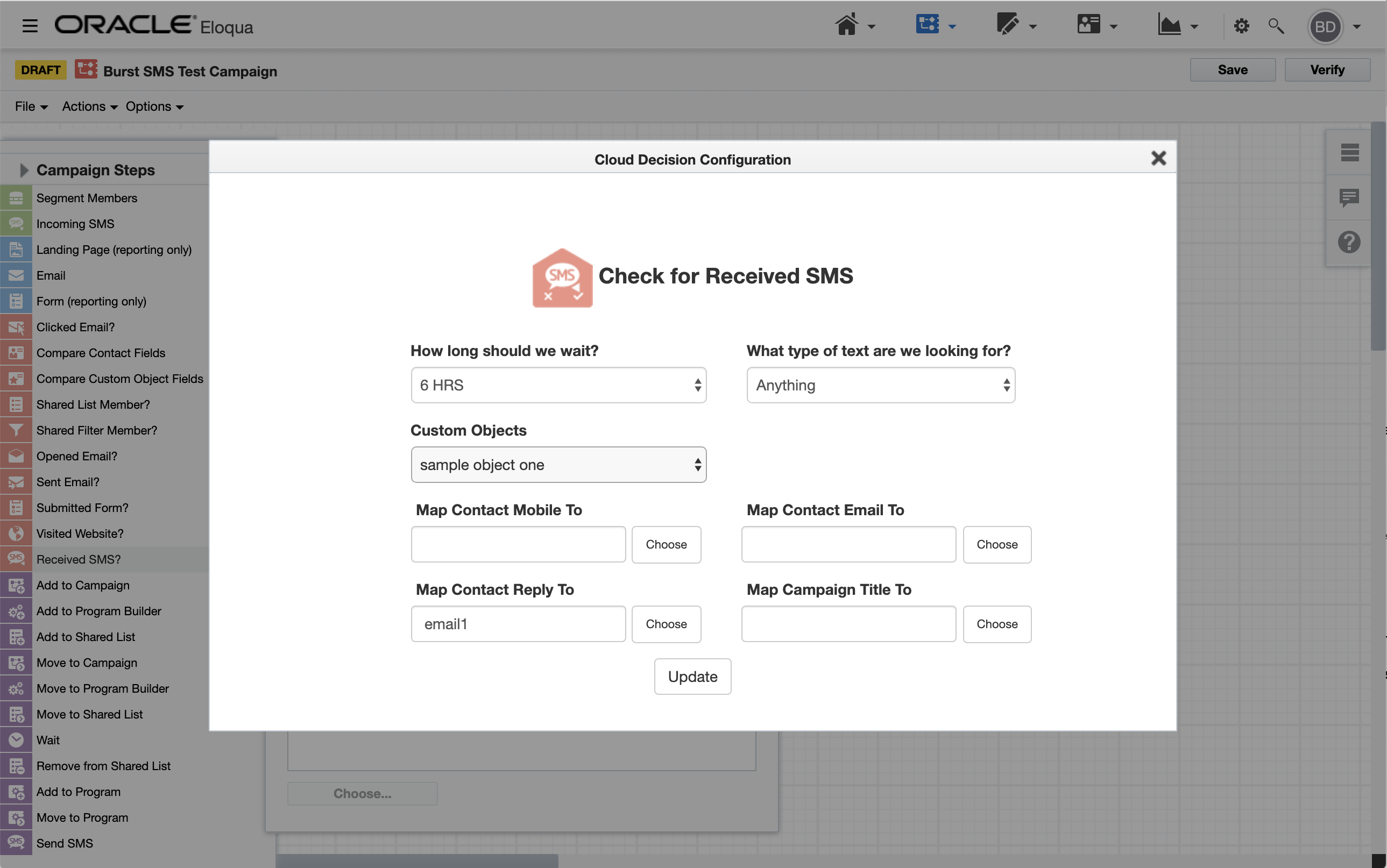Click the Map Campaign Title To field
The height and width of the screenshot is (868, 1387).
coord(848,623)
